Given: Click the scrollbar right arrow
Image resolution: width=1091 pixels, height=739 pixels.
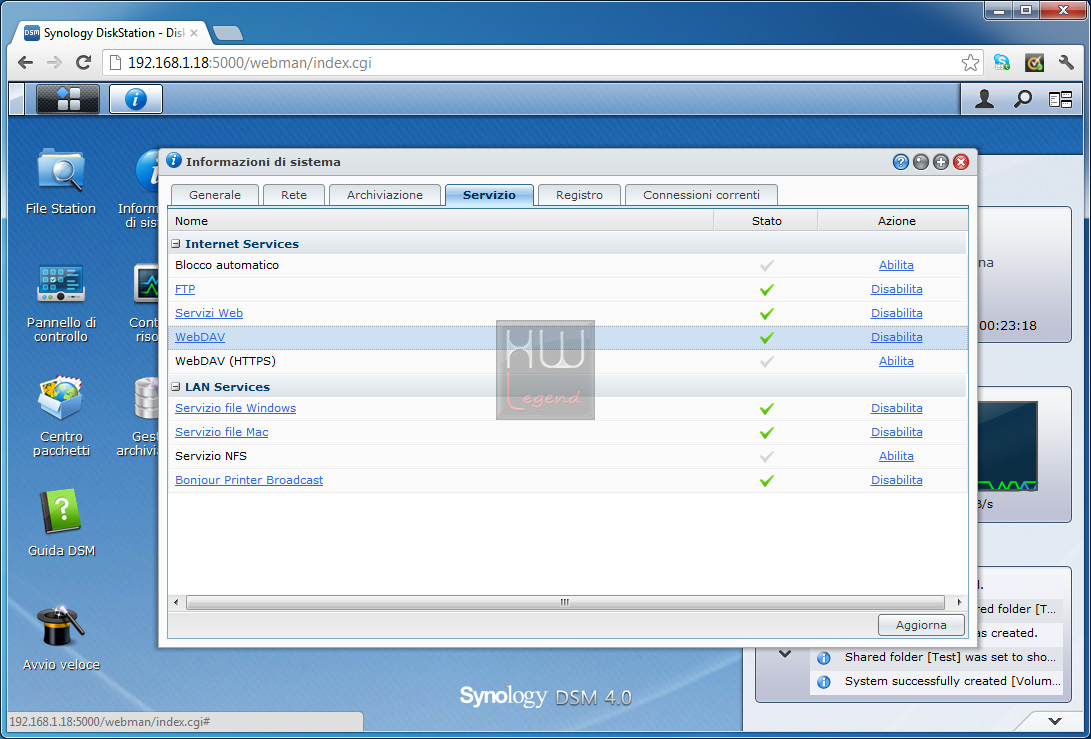Looking at the screenshot, I should (959, 603).
